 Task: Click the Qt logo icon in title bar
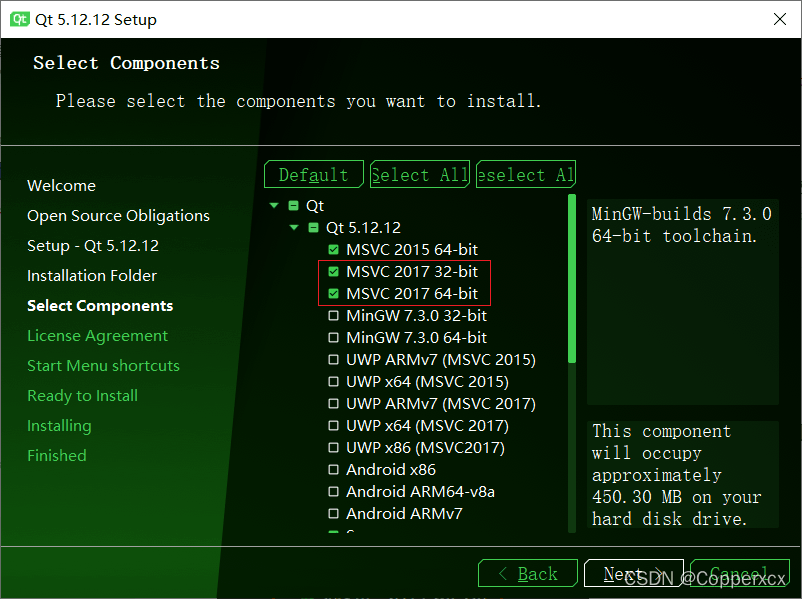[20, 19]
